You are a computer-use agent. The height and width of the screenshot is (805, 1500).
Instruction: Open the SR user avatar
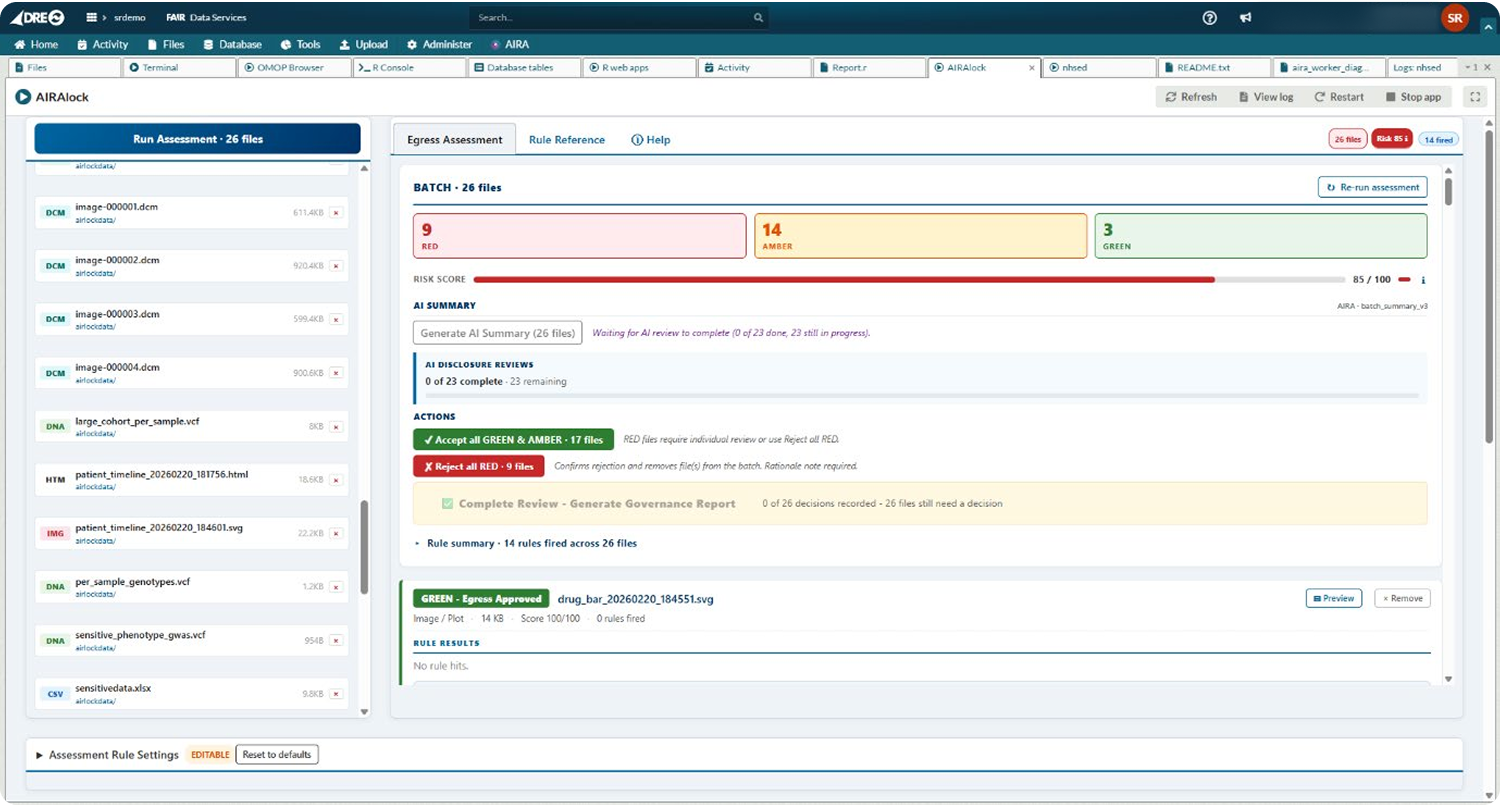coord(1454,17)
